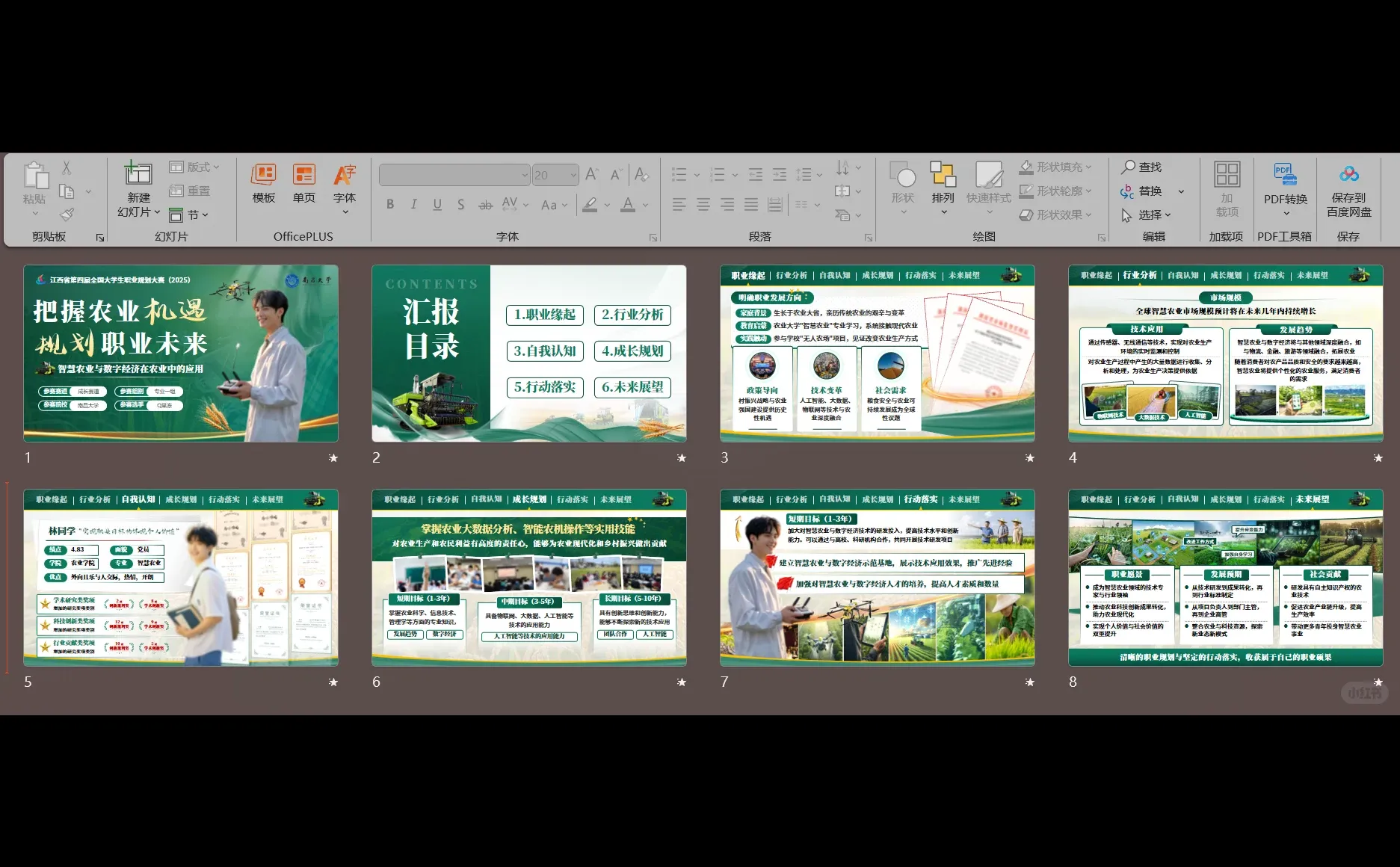Clear all text formatting icon
The height and width of the screenshot is (867, 1400).
641,175
